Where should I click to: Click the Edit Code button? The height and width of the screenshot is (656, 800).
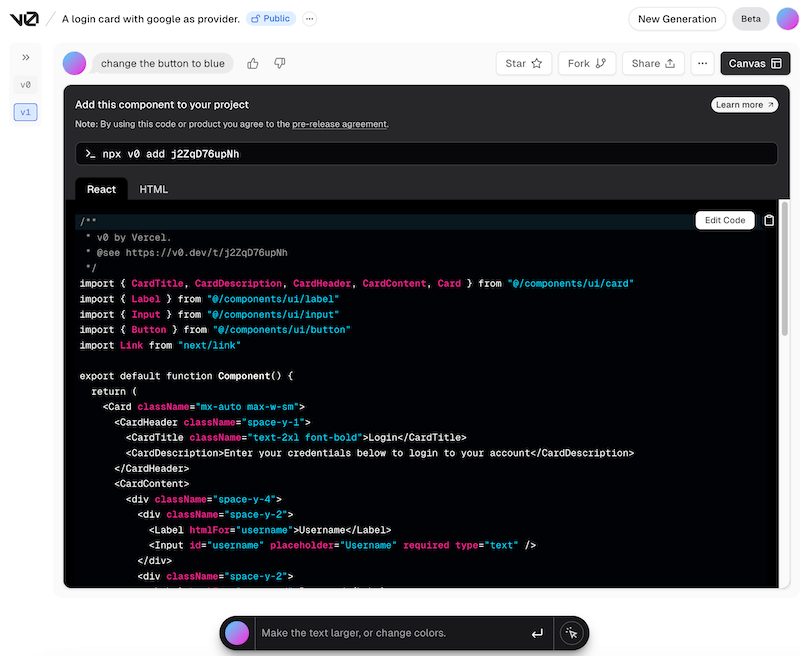[x=725, y=220]
